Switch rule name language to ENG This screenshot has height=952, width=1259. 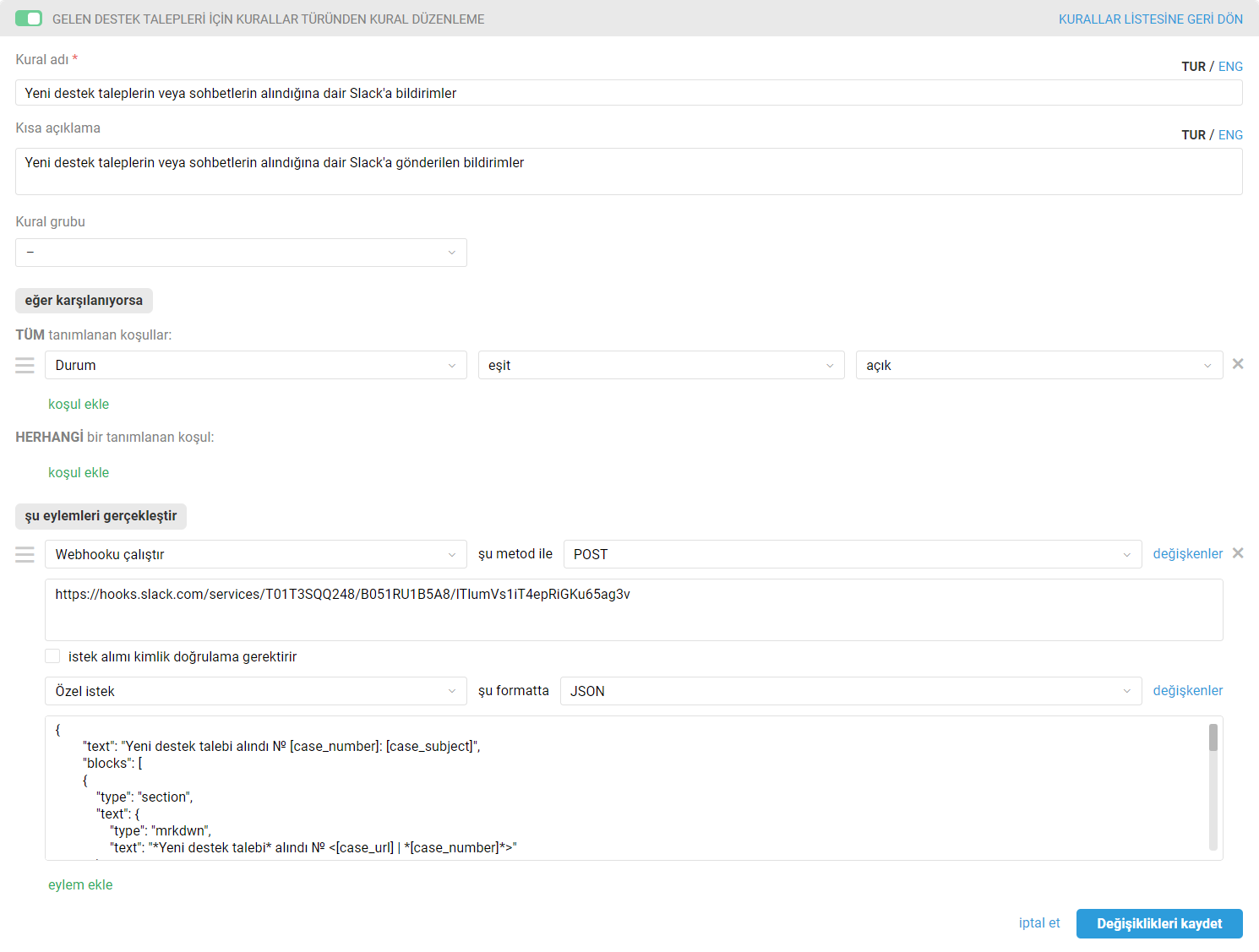(1230, 67)
